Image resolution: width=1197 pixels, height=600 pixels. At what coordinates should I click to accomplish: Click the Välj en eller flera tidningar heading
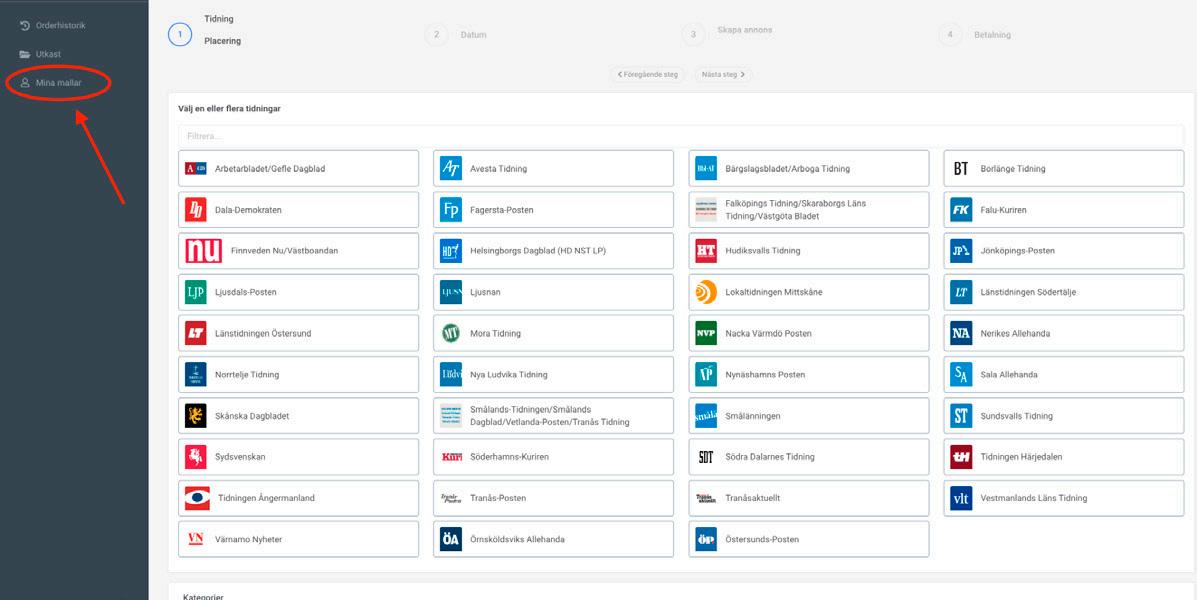point(229,109)
